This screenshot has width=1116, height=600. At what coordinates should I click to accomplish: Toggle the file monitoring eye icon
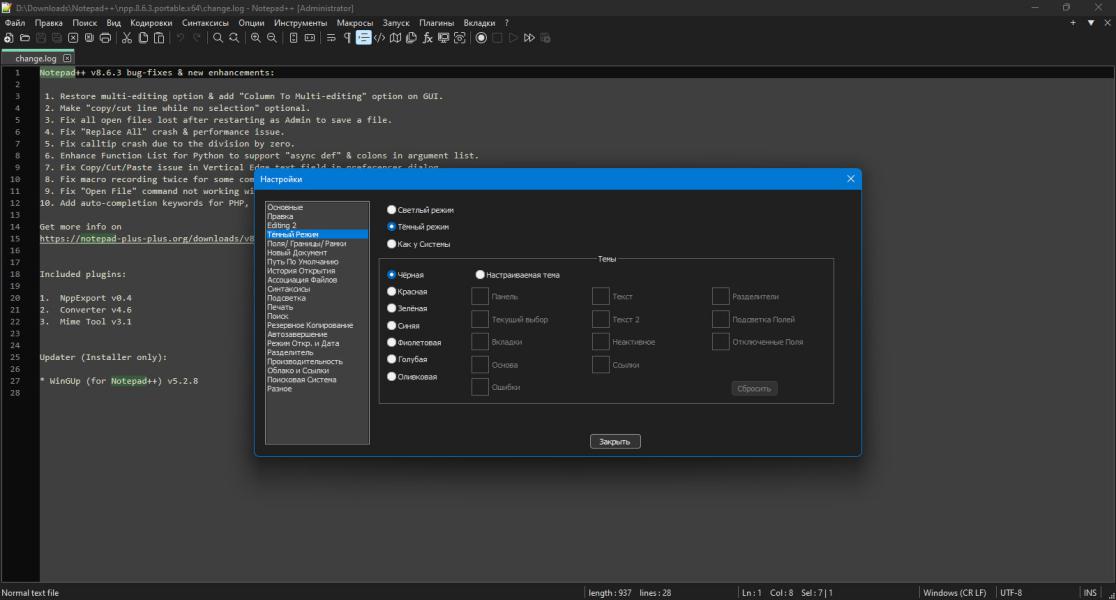point(460,38)
